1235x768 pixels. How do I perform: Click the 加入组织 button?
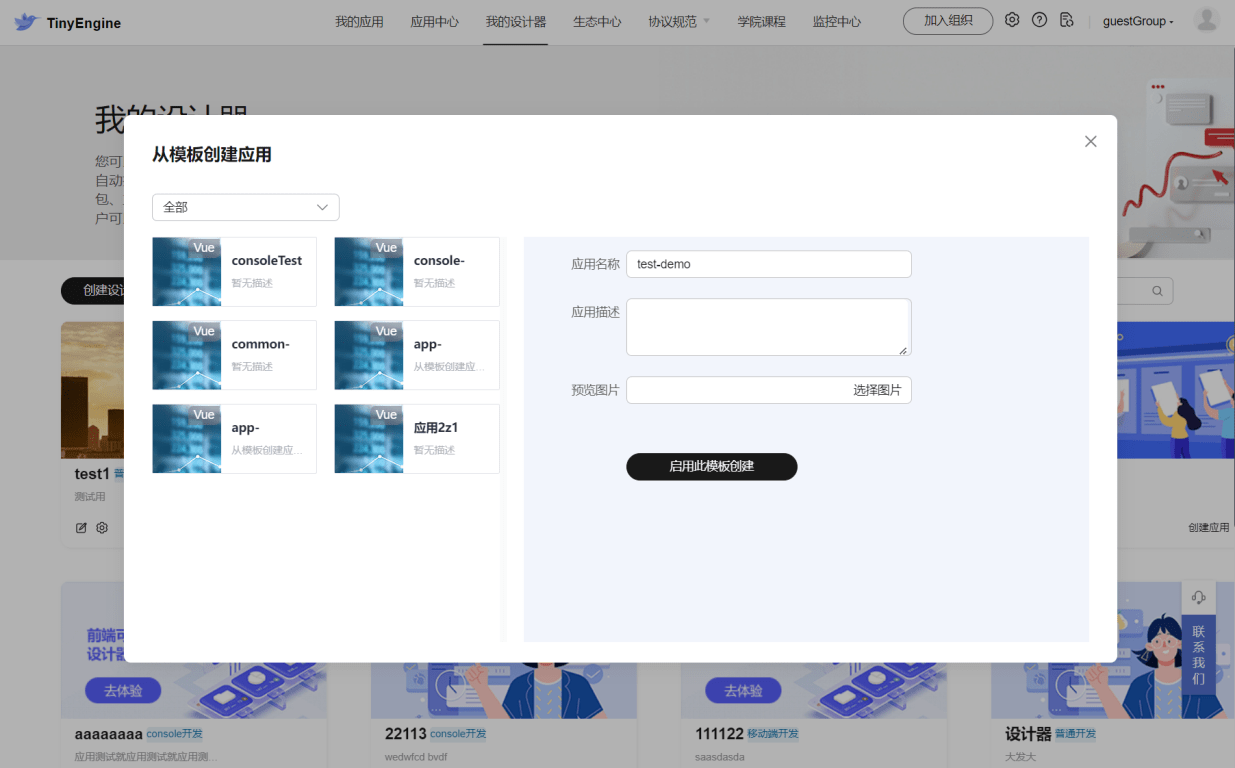point(947,21)
